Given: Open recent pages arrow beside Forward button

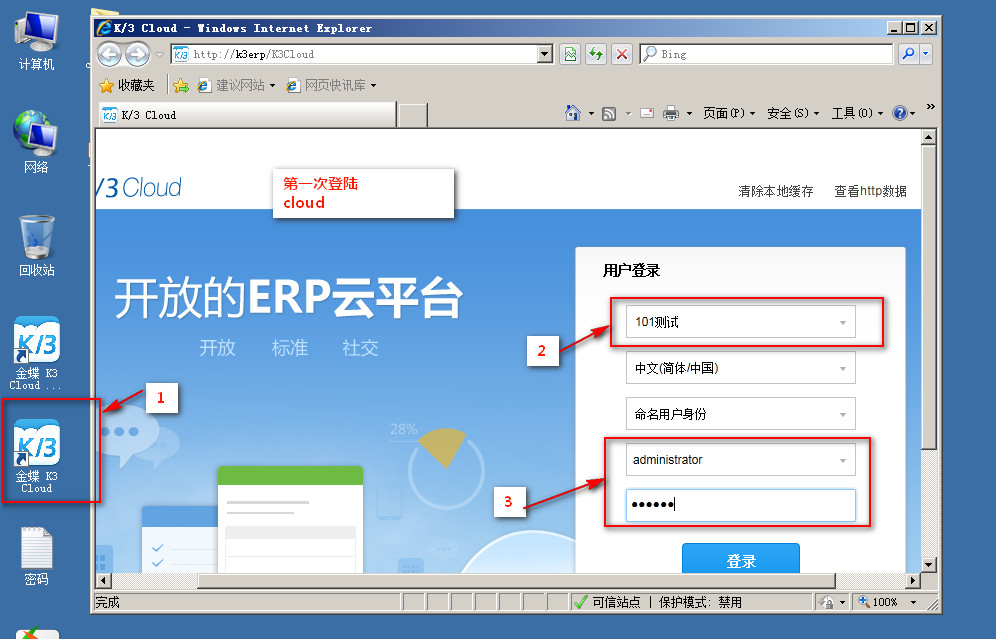Looking at the screenshot, I should coord(159,55).
